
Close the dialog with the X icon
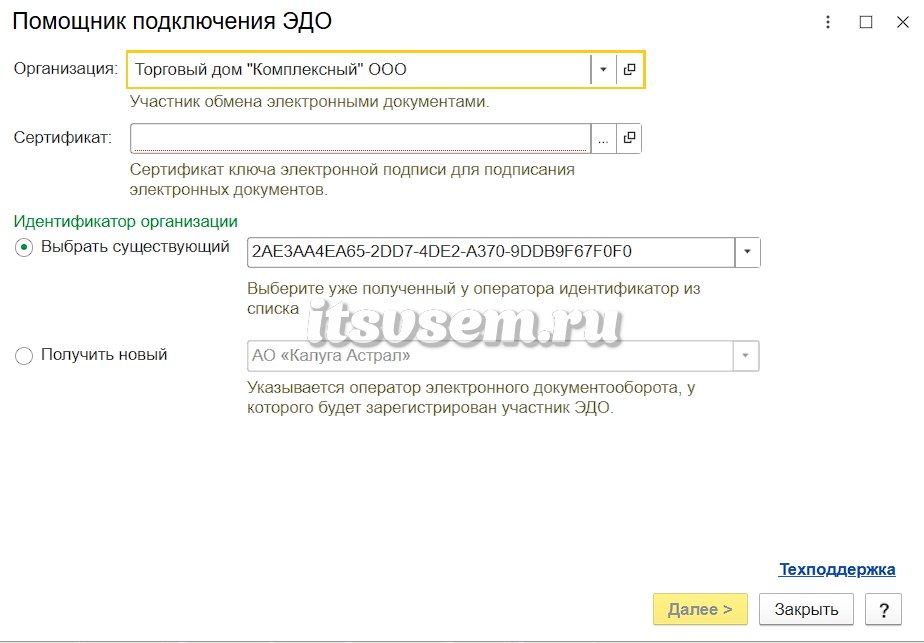(x=903, y=22)
